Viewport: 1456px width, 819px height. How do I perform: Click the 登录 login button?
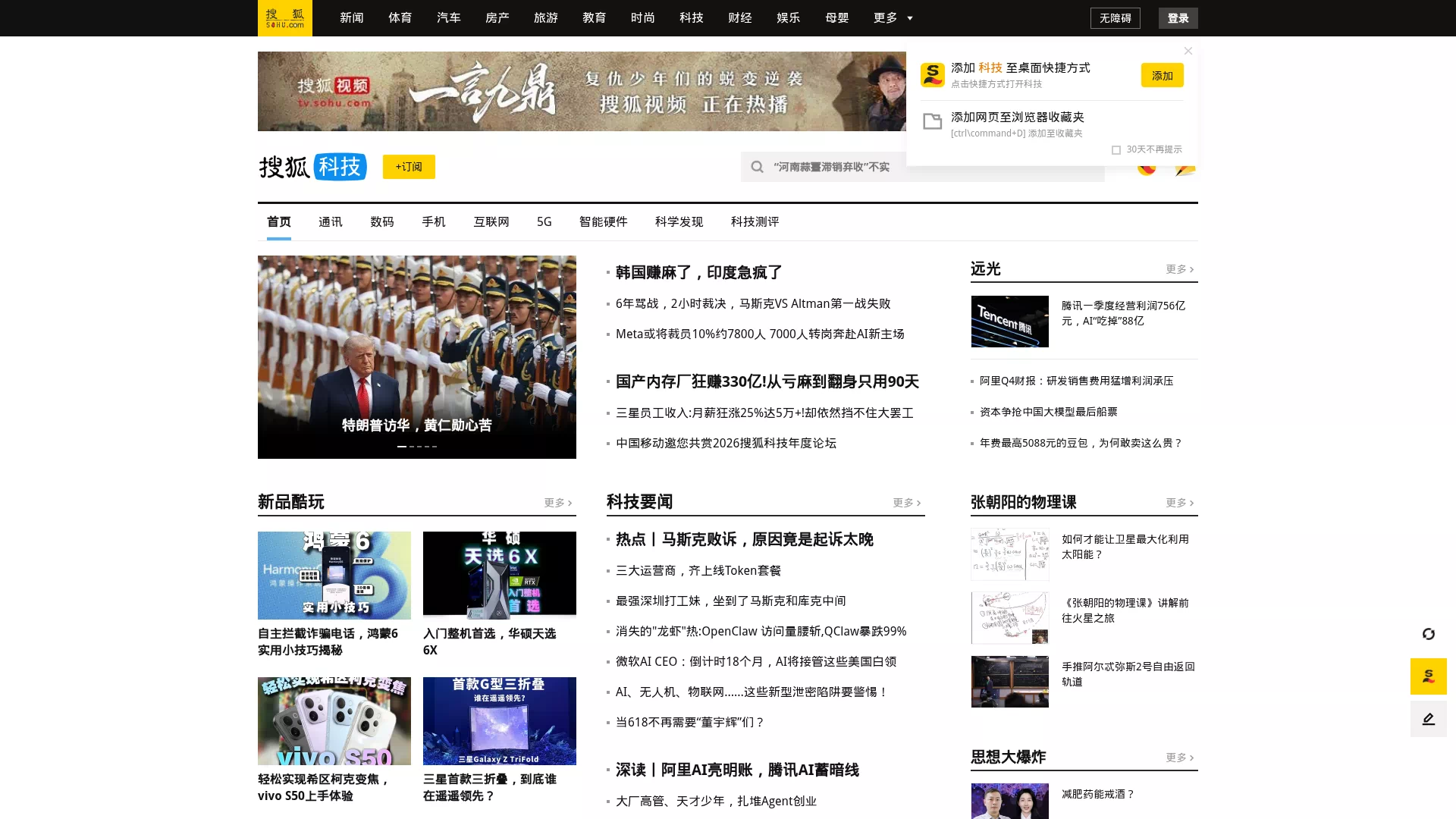pyautogui.click(x=1178, y=18)
